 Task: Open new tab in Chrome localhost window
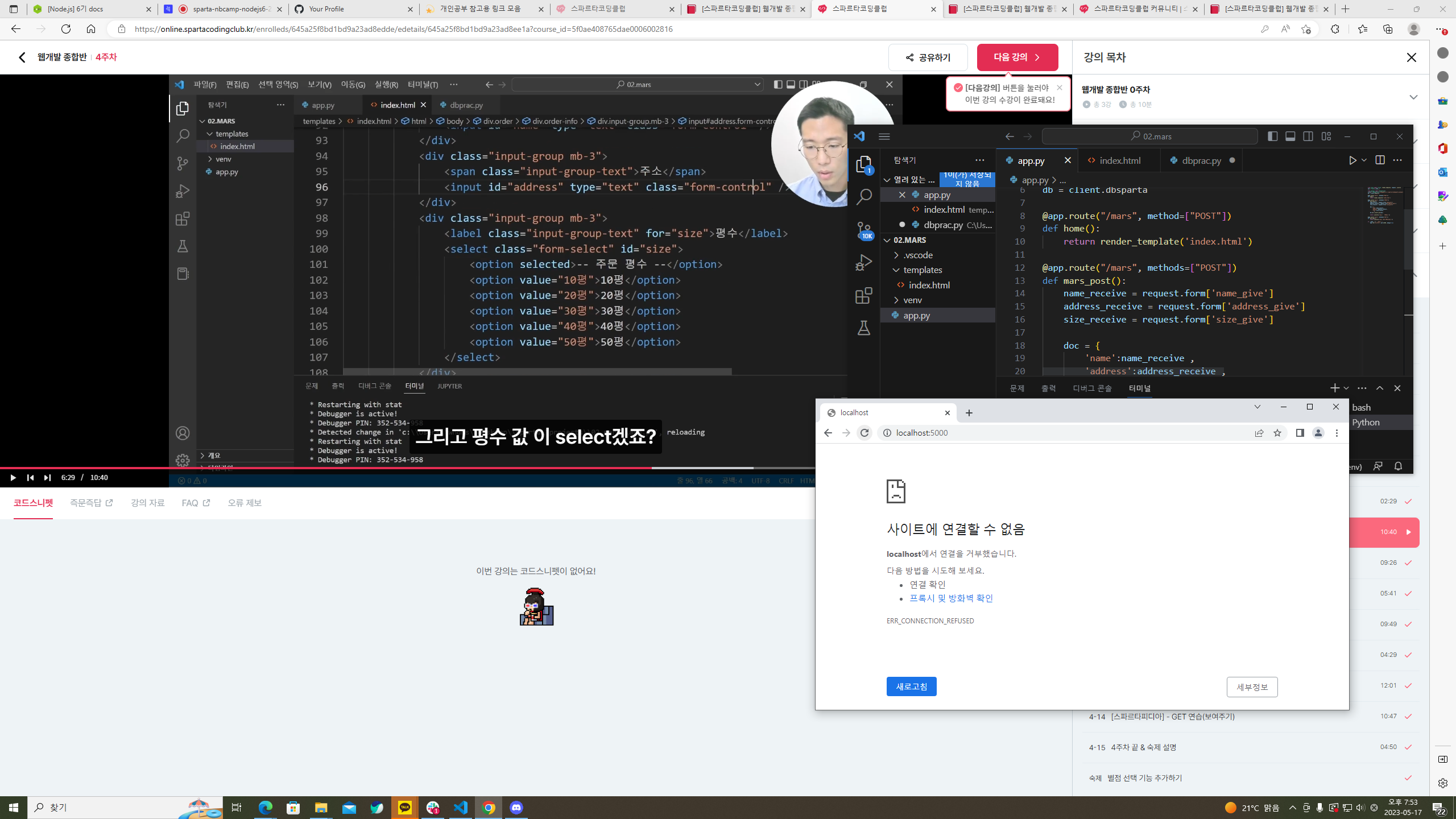[x=969, y=413]
